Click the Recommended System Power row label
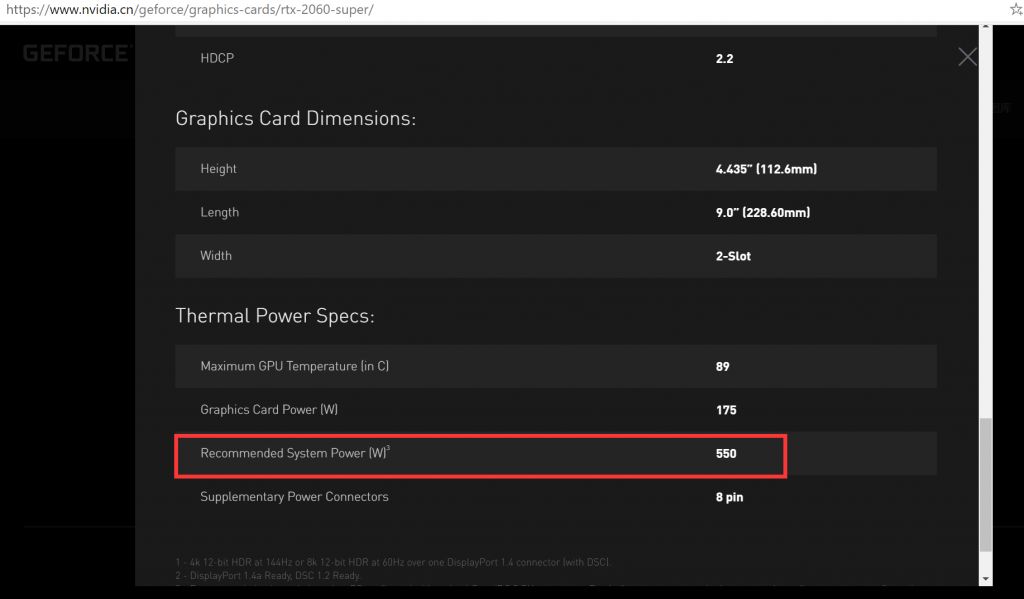This screenshot has height=599, width=1024. (x=295, y=453)
